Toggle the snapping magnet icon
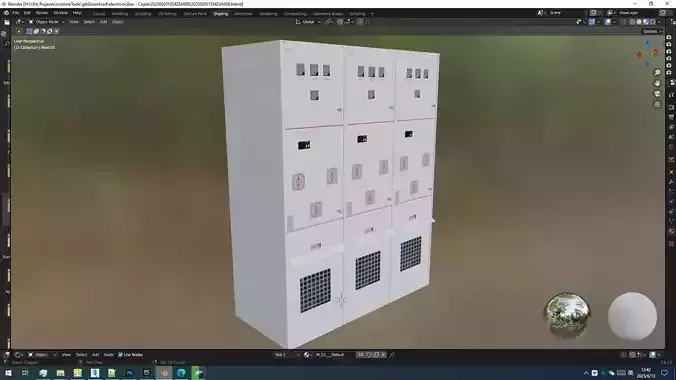The height and width of the screenshot is (380, 676). [340, 22]
